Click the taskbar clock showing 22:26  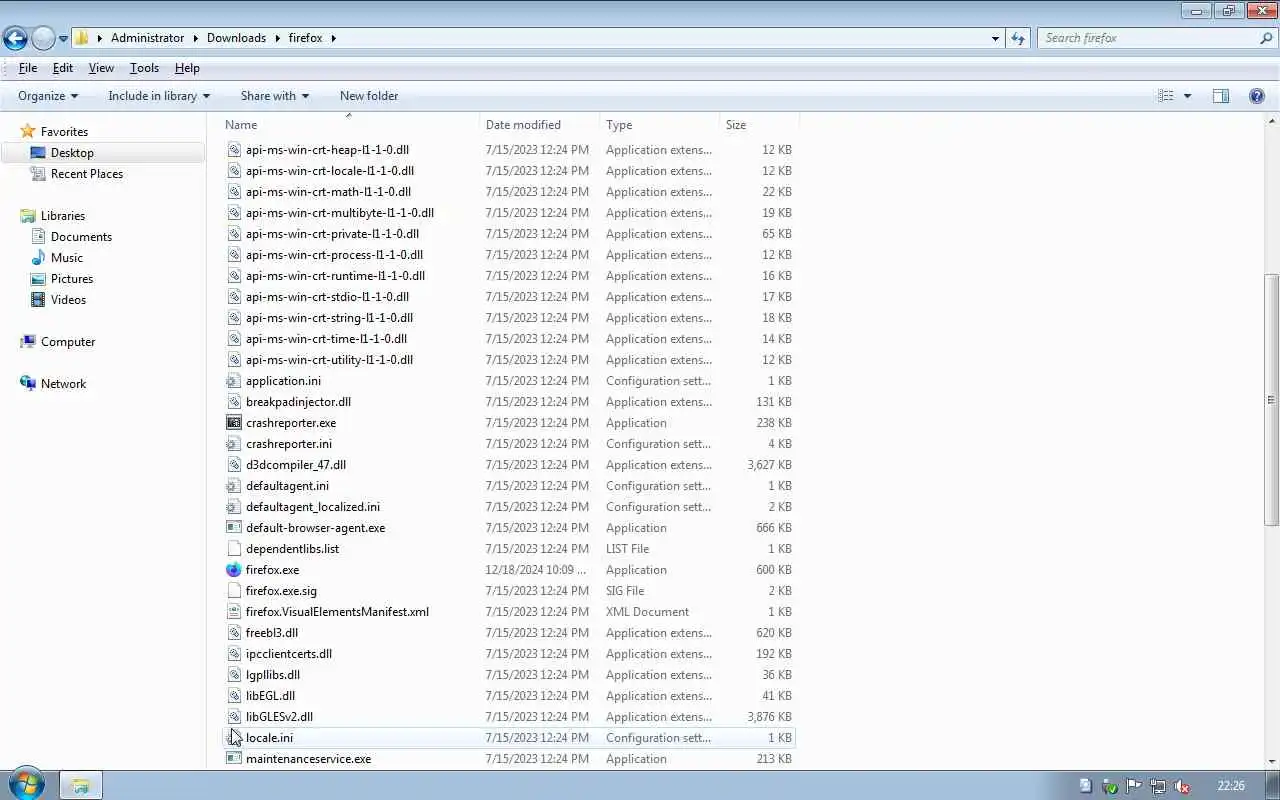1231,786
